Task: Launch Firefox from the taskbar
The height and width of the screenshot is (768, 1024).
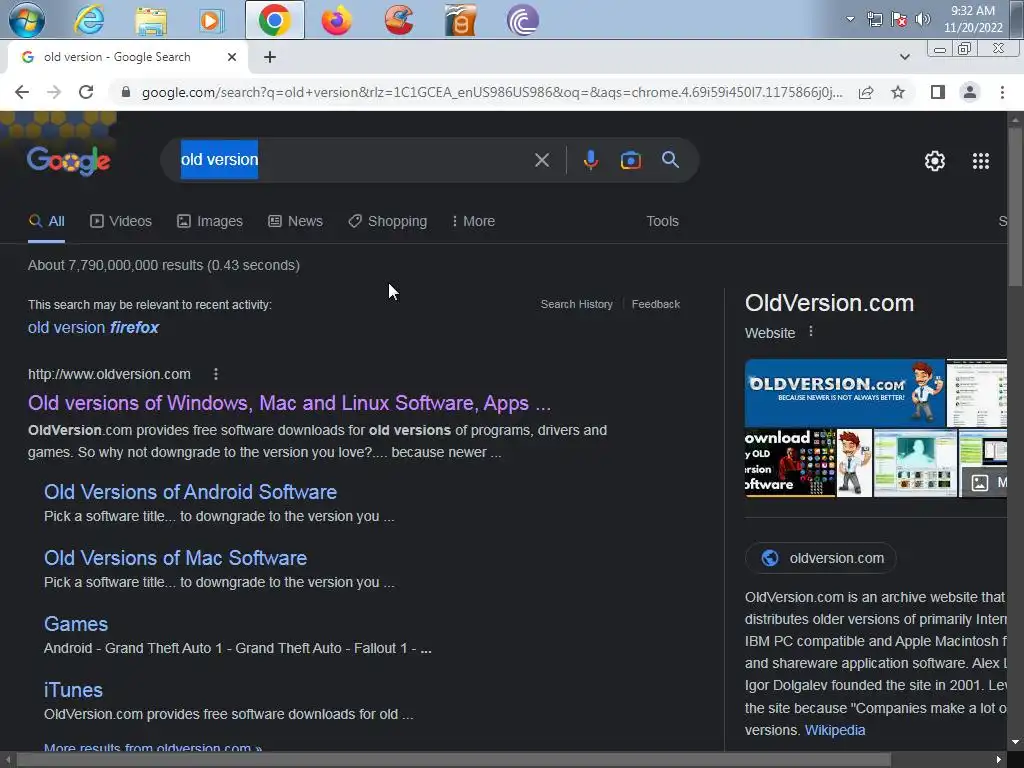Action: [336, 20]
